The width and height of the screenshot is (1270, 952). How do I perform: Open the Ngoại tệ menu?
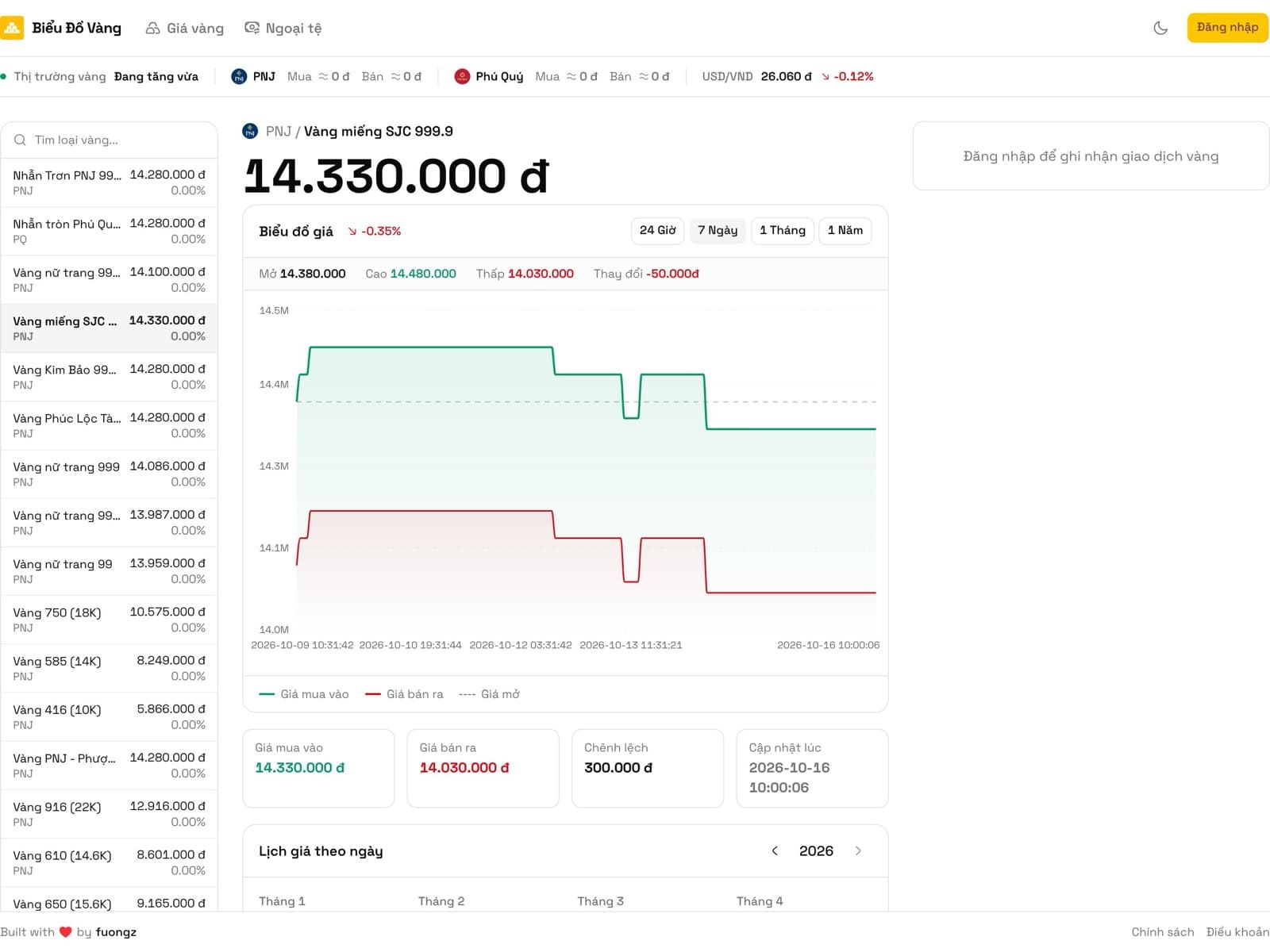283,28
